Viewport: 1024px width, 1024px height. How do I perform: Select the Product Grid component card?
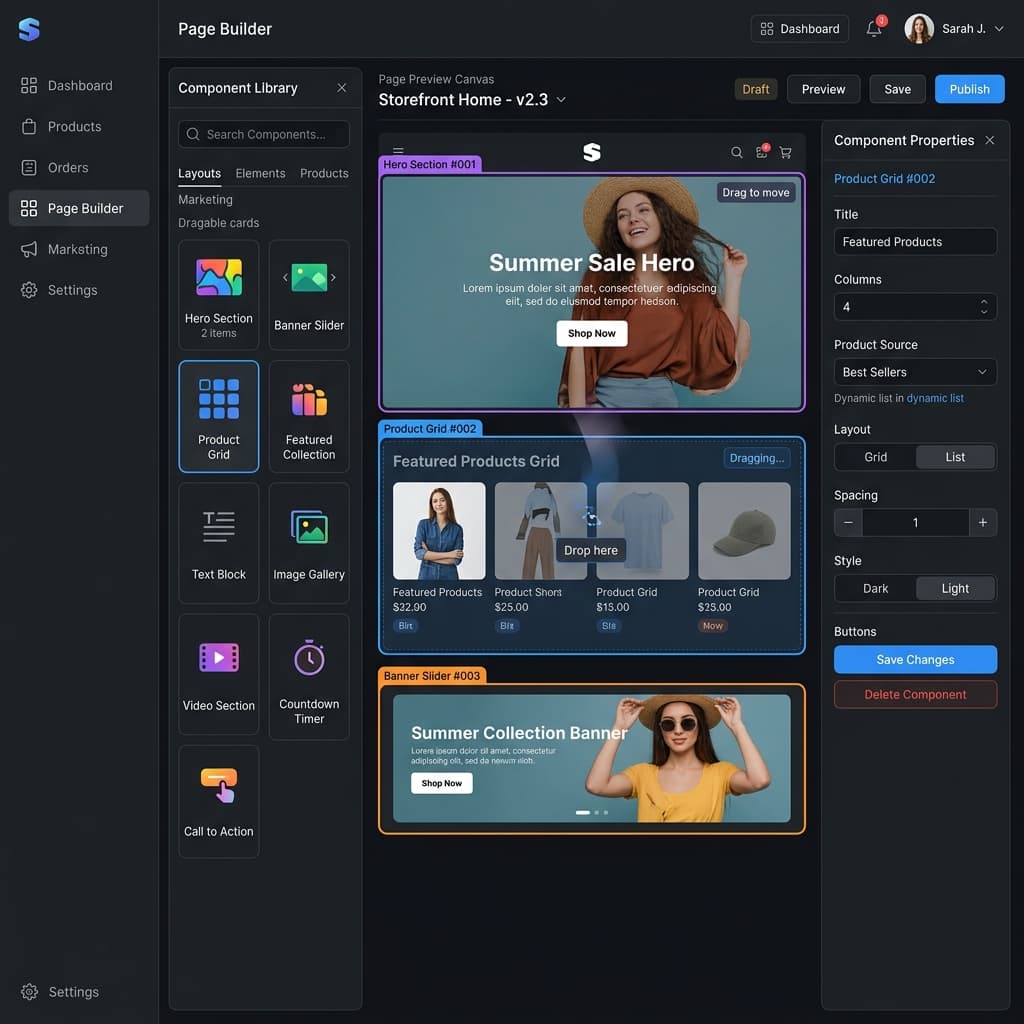coord(219,416)
